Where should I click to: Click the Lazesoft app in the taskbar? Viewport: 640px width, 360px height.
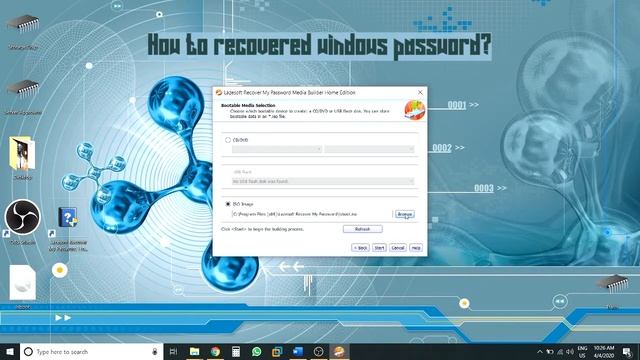(x=339, y=351)
